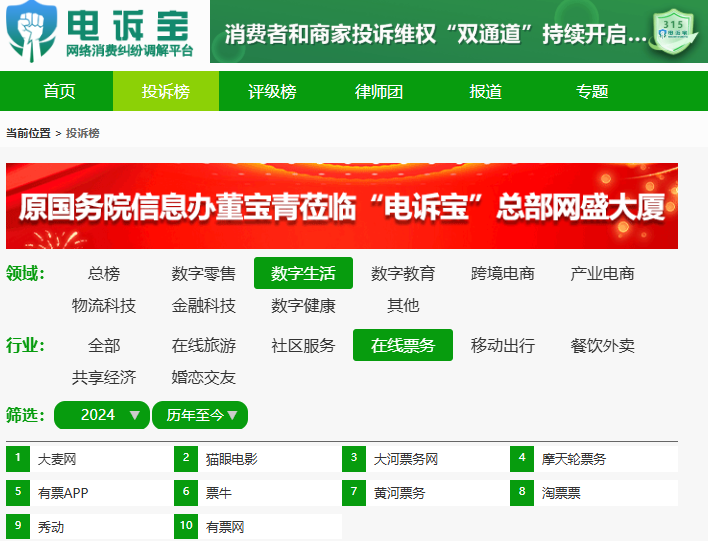The image size is (708, 541).
Task: Go to the 评级榜 navigation tab
Action: (272, 91)
